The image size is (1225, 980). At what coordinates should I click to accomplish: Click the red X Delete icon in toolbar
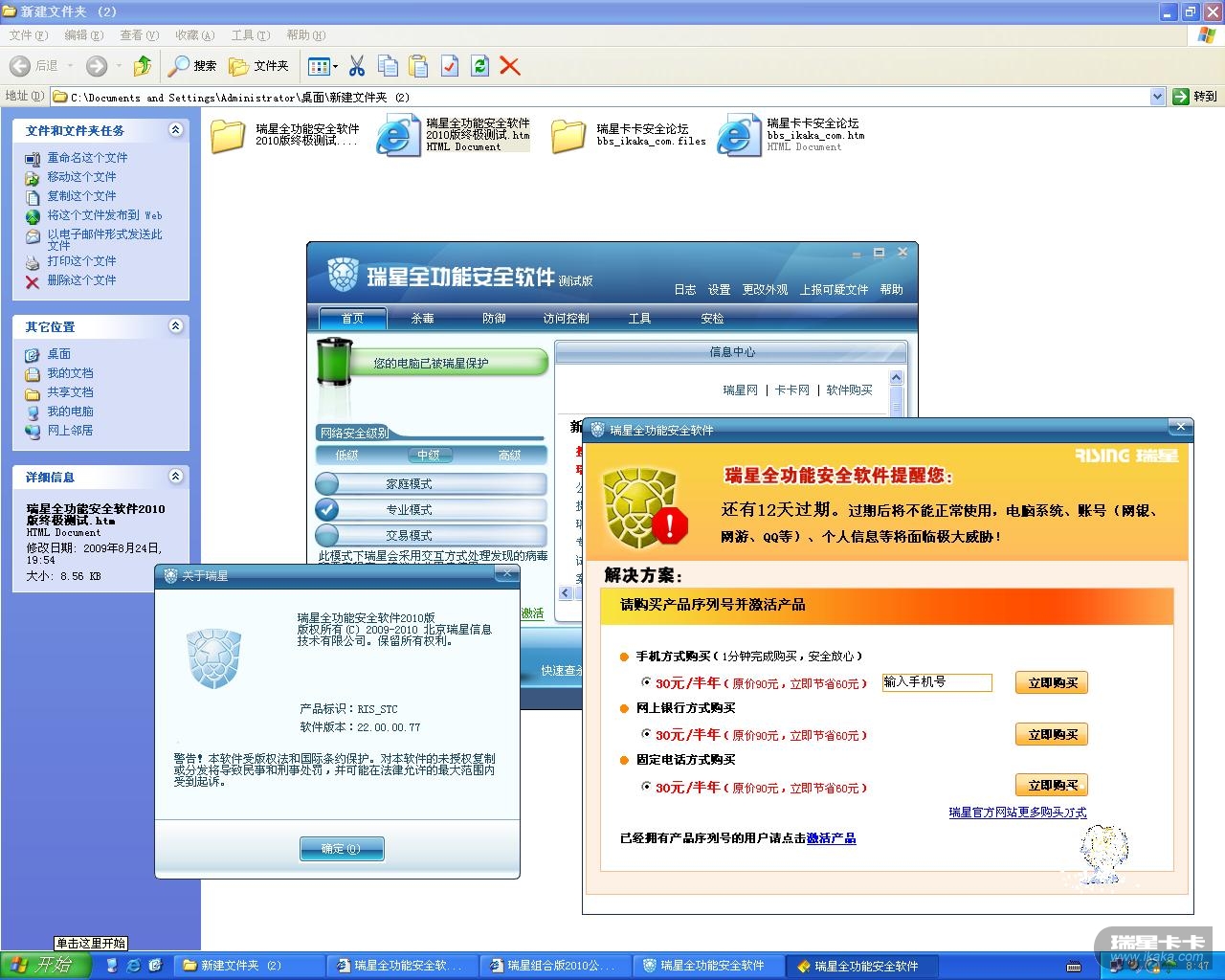[510, 66]
